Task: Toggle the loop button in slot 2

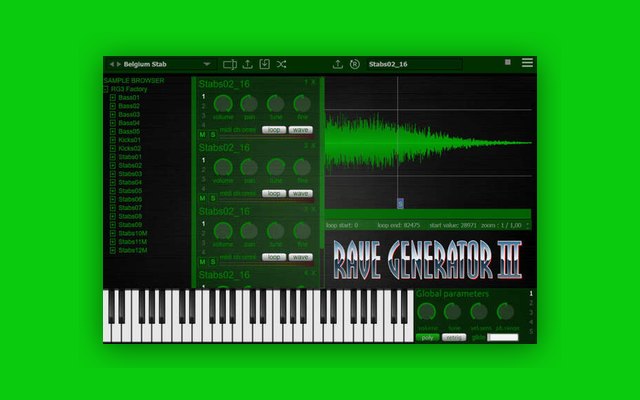Action: point(274,193)
